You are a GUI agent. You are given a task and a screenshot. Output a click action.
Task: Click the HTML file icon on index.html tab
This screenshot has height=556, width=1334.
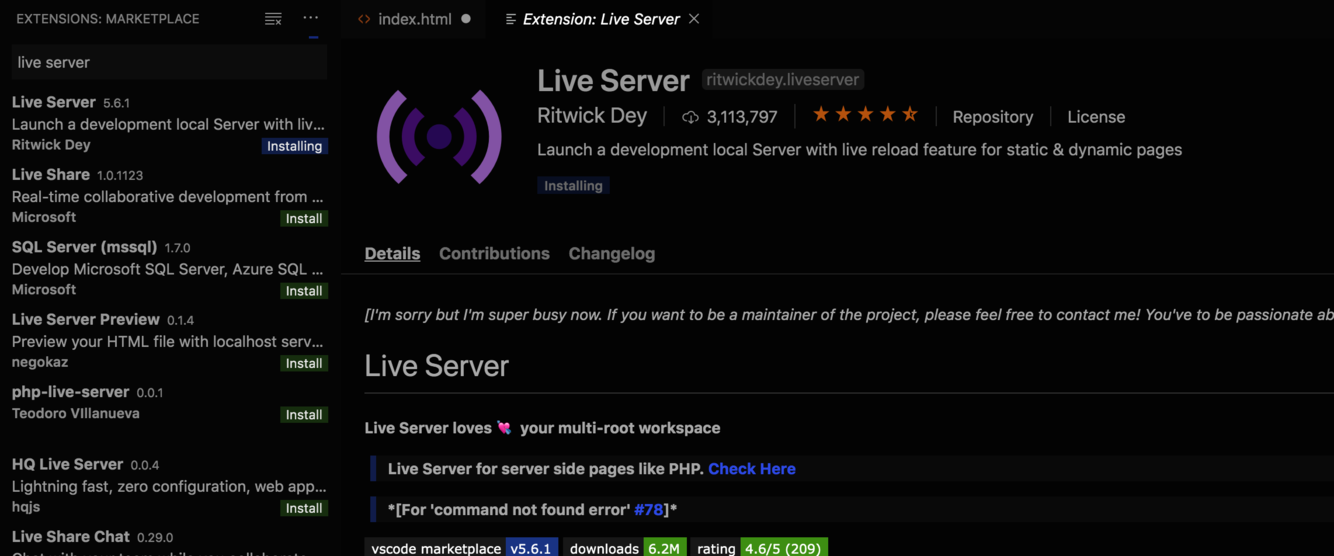pos(364,19)
